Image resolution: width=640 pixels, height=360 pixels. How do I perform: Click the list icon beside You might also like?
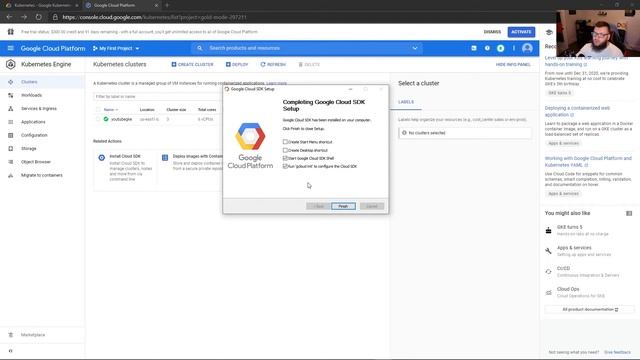tap(629, 213)
